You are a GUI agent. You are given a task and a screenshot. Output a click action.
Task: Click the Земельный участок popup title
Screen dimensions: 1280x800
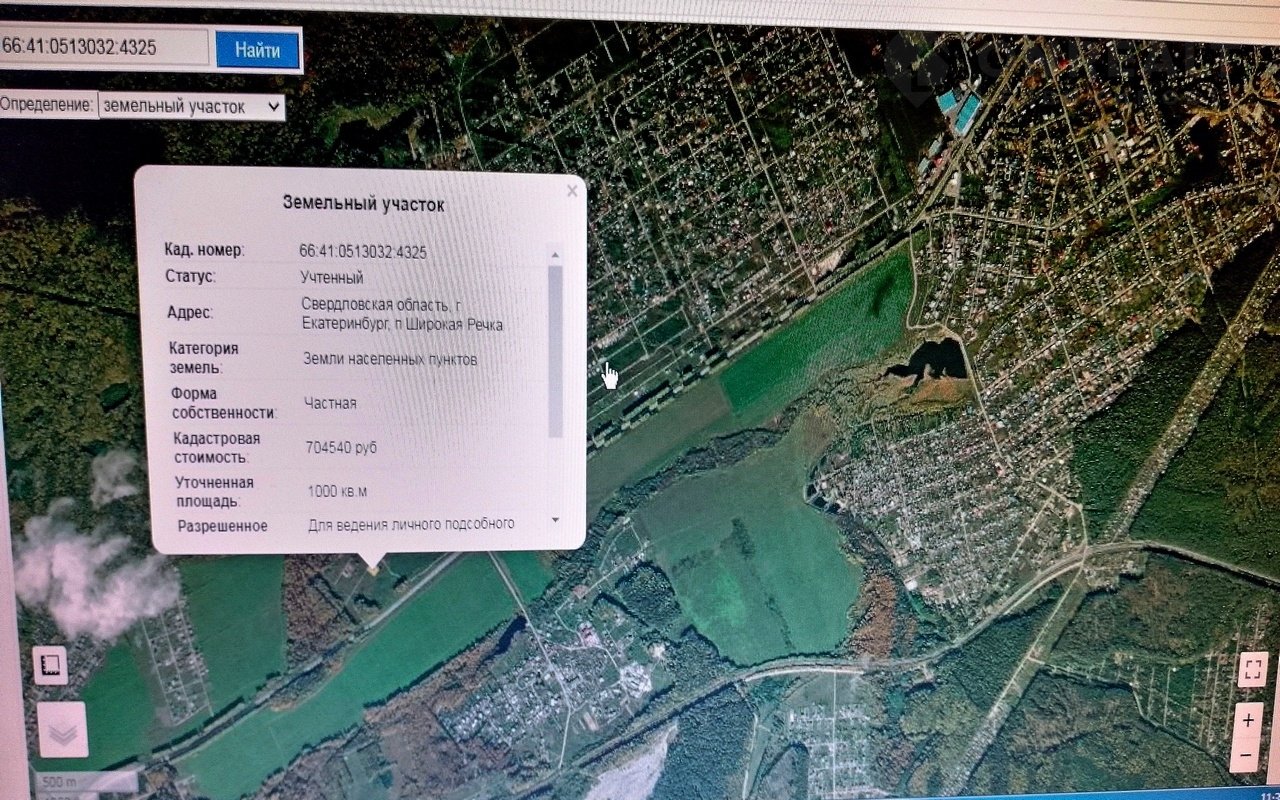(x=363, y=204)
